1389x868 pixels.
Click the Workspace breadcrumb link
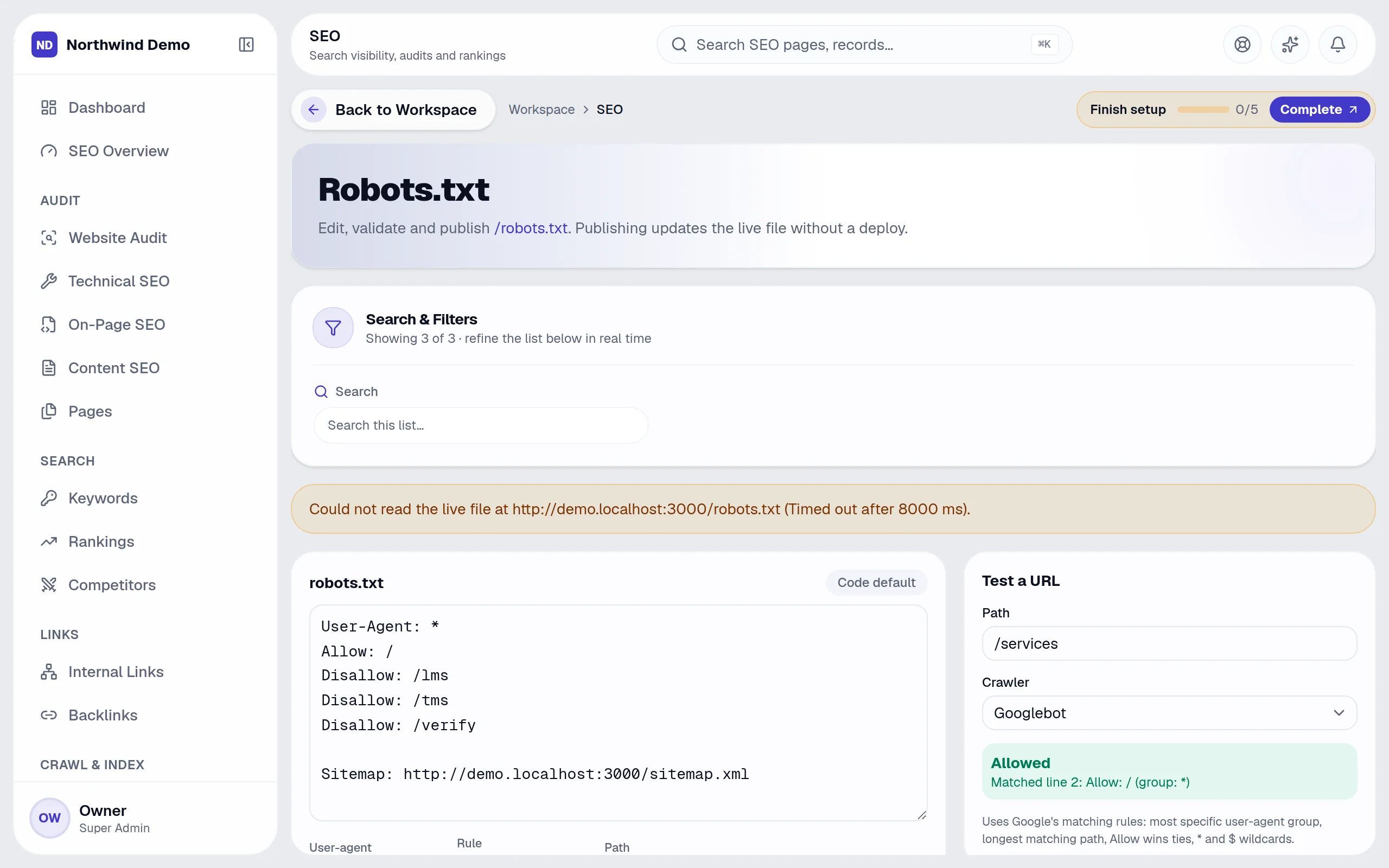coord(541,110)
